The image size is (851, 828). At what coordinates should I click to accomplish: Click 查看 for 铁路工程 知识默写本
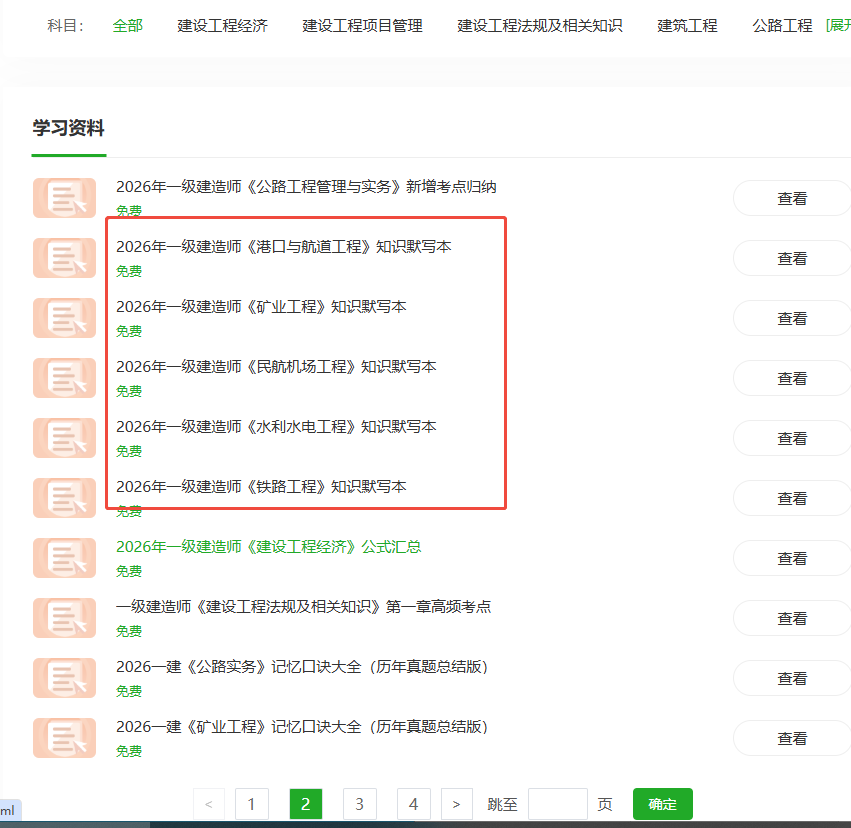pos(792,499)
